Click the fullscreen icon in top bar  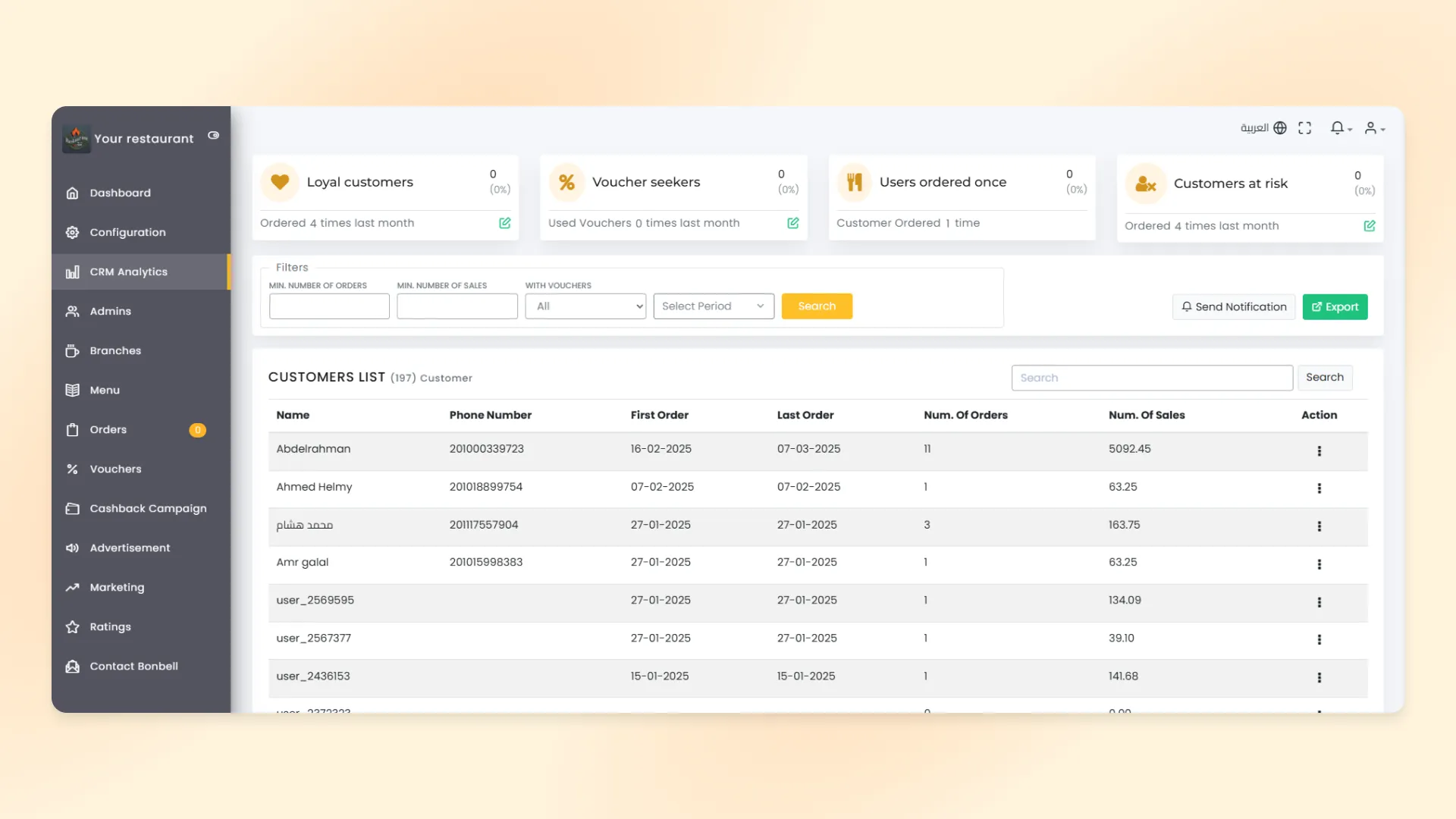pos(1304,128)
